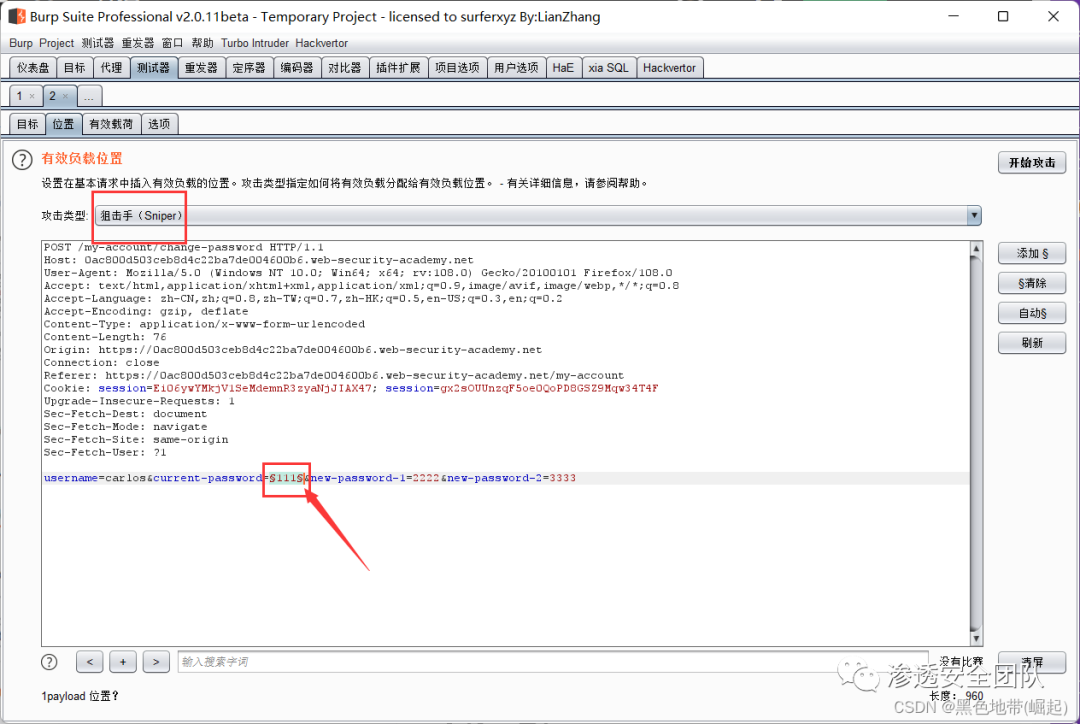Viewport: 1080px width, 724px height.
Task: Click the Burp Suite logo in title bar
Action: click(x=17, y=16)
